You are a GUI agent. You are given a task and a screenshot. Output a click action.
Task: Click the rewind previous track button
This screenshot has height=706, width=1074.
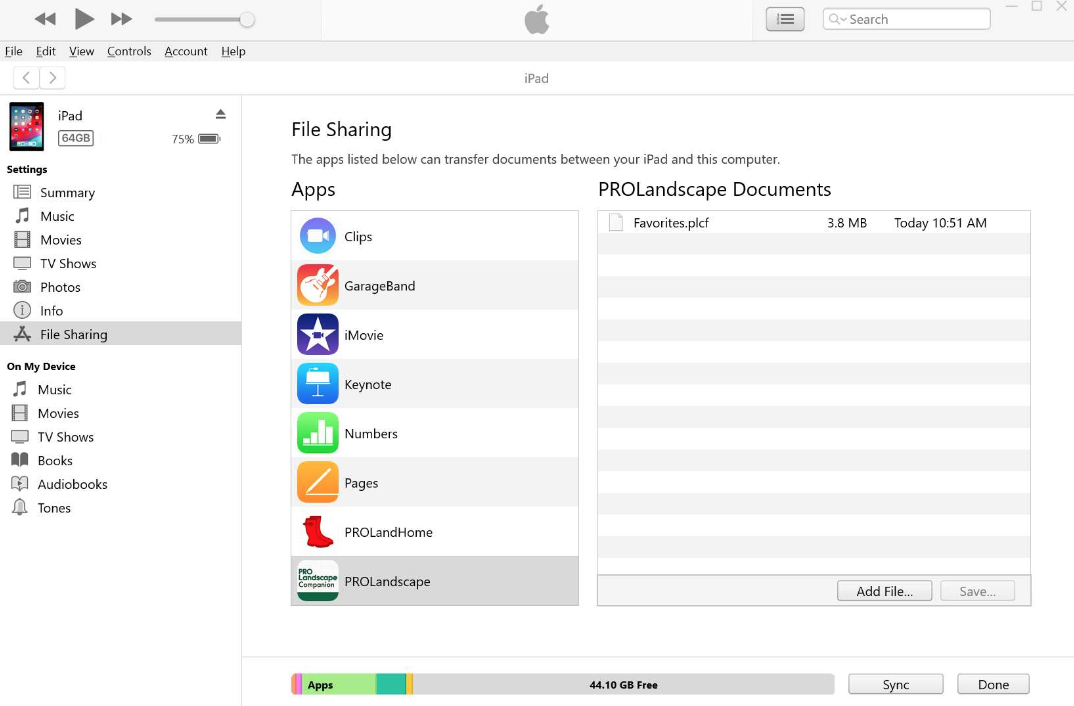pos(45,19)
